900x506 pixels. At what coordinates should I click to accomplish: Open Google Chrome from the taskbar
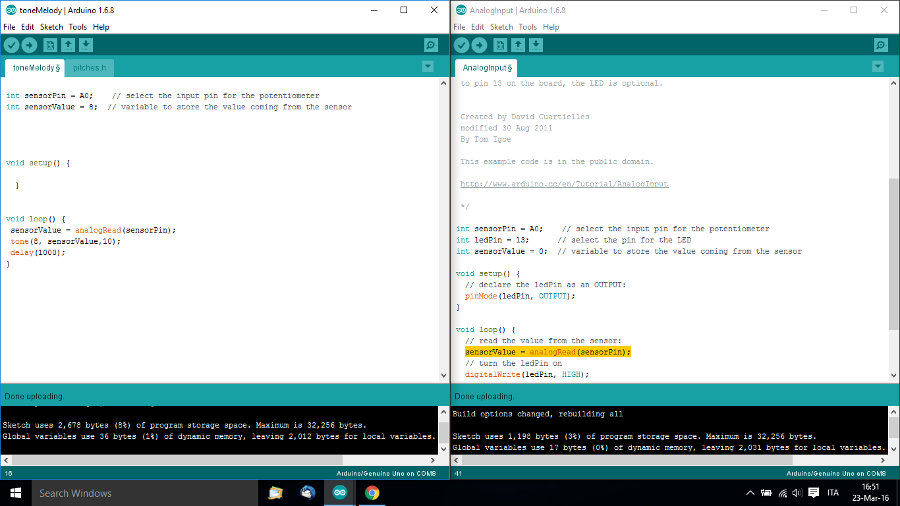click(x=372, y=493)
